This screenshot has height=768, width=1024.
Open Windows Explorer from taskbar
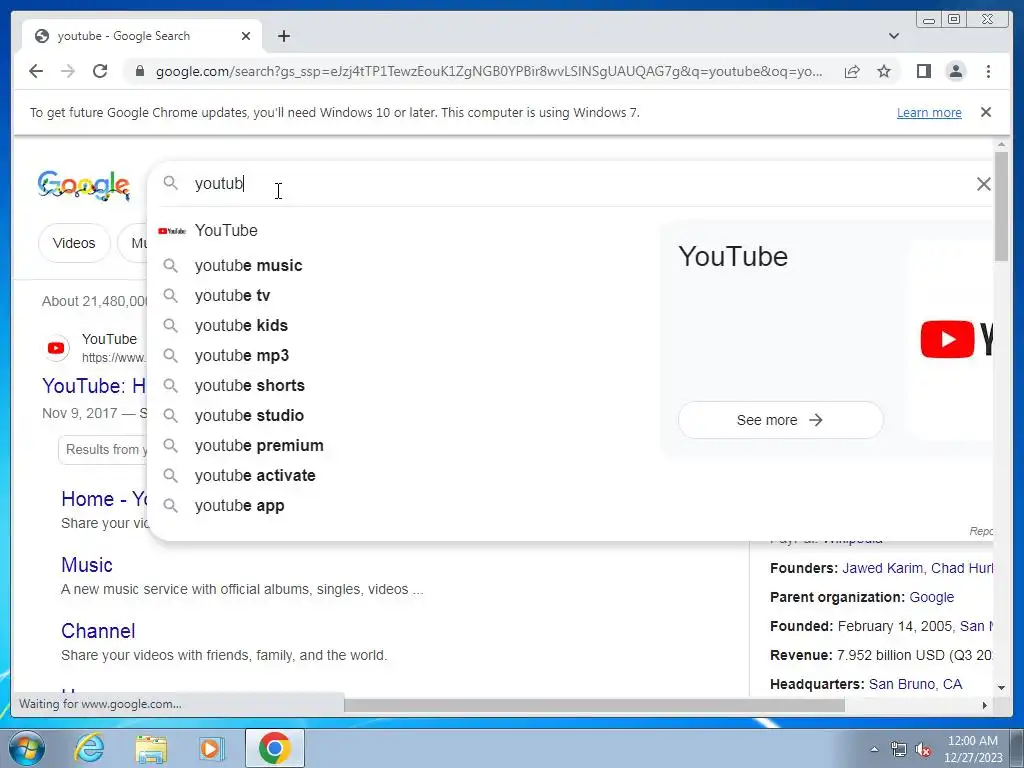(x=151, y=748)
